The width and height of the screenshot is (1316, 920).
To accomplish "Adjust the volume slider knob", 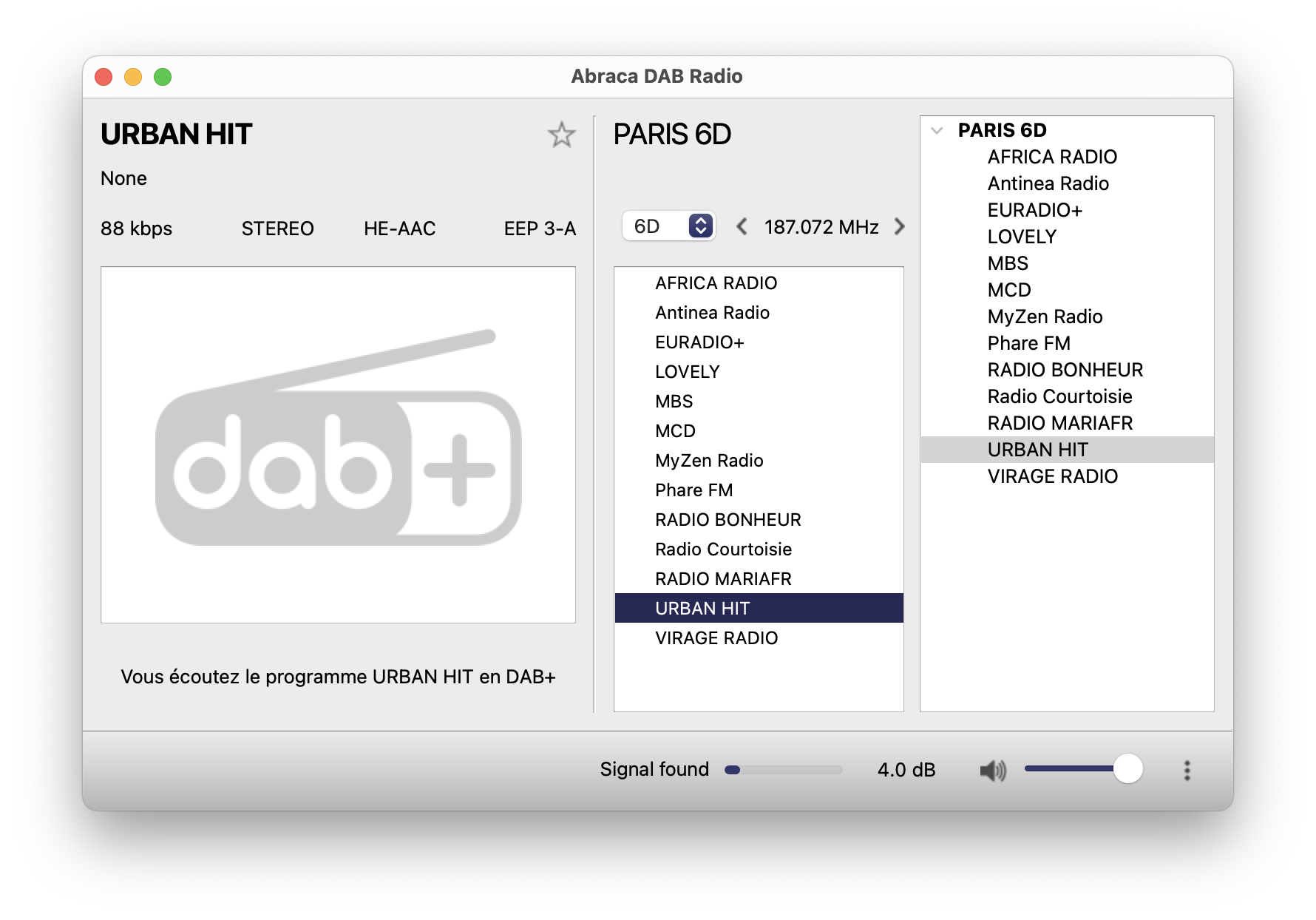I will tap(1127, 769).
